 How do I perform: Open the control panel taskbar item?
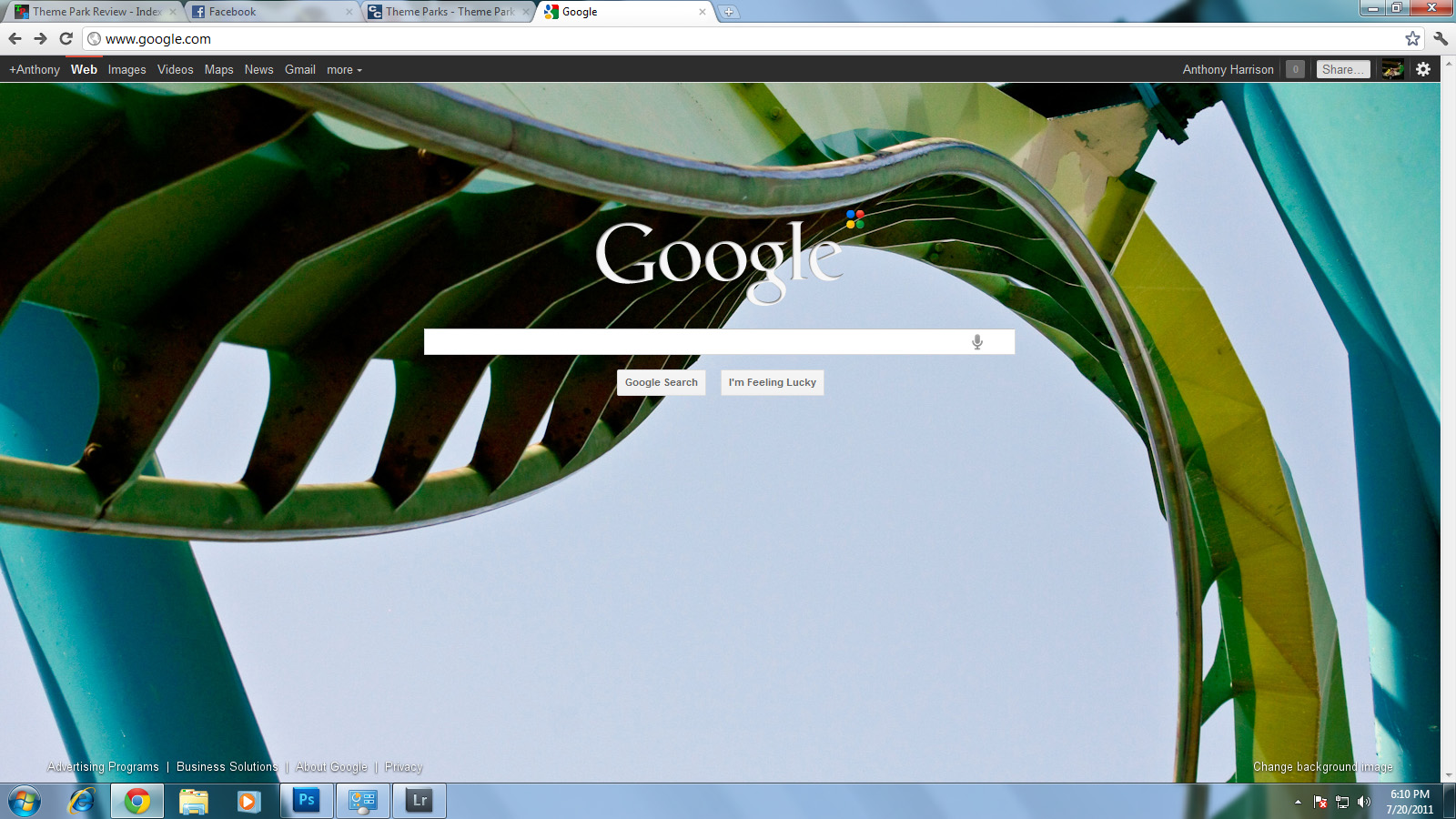363,801
